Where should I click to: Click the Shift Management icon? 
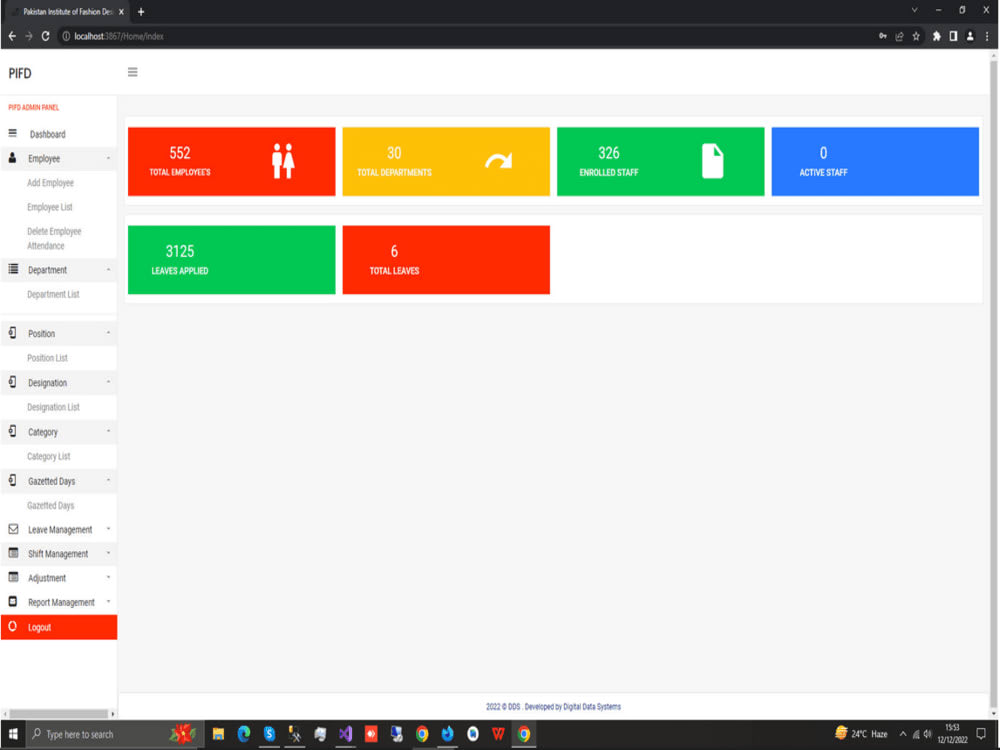point(13,553)
